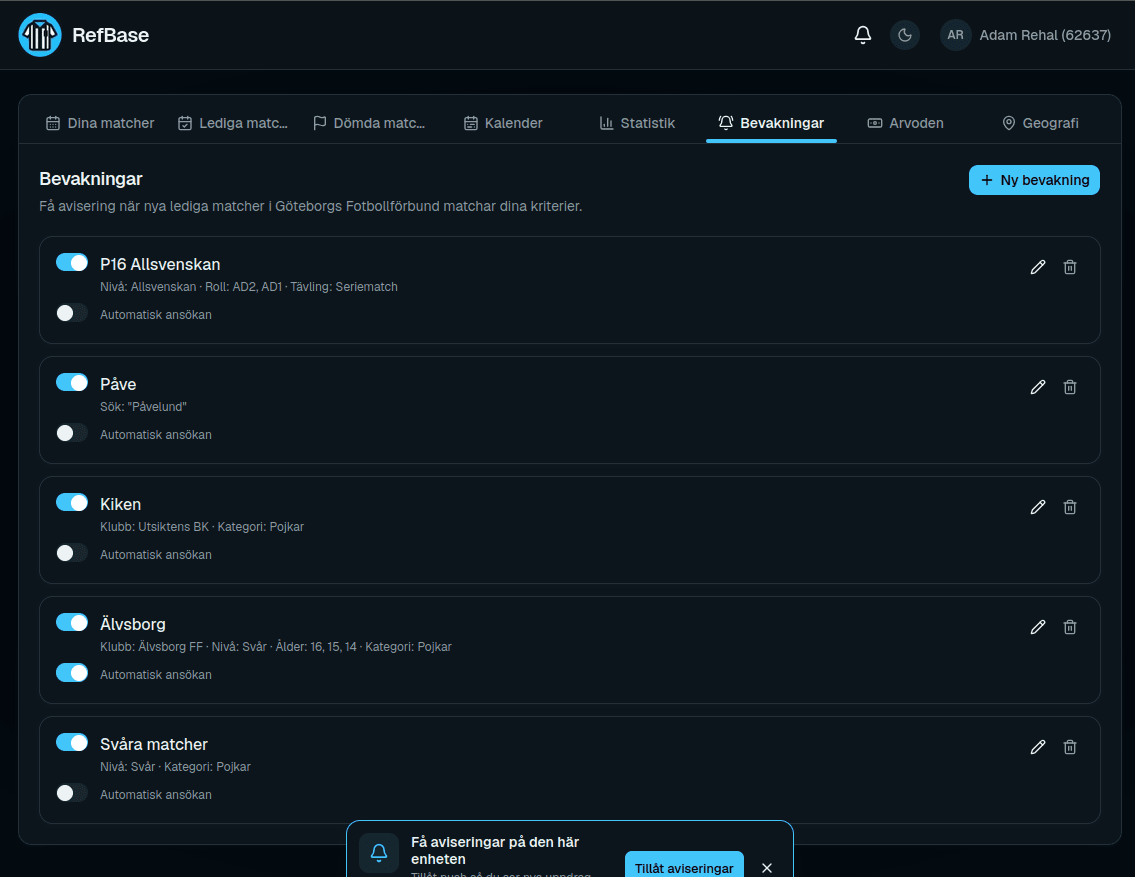The width and height of the screenshot is (1135, 877).
Task: Click the Tillåt aviseringar button
Action: point(683,868)
